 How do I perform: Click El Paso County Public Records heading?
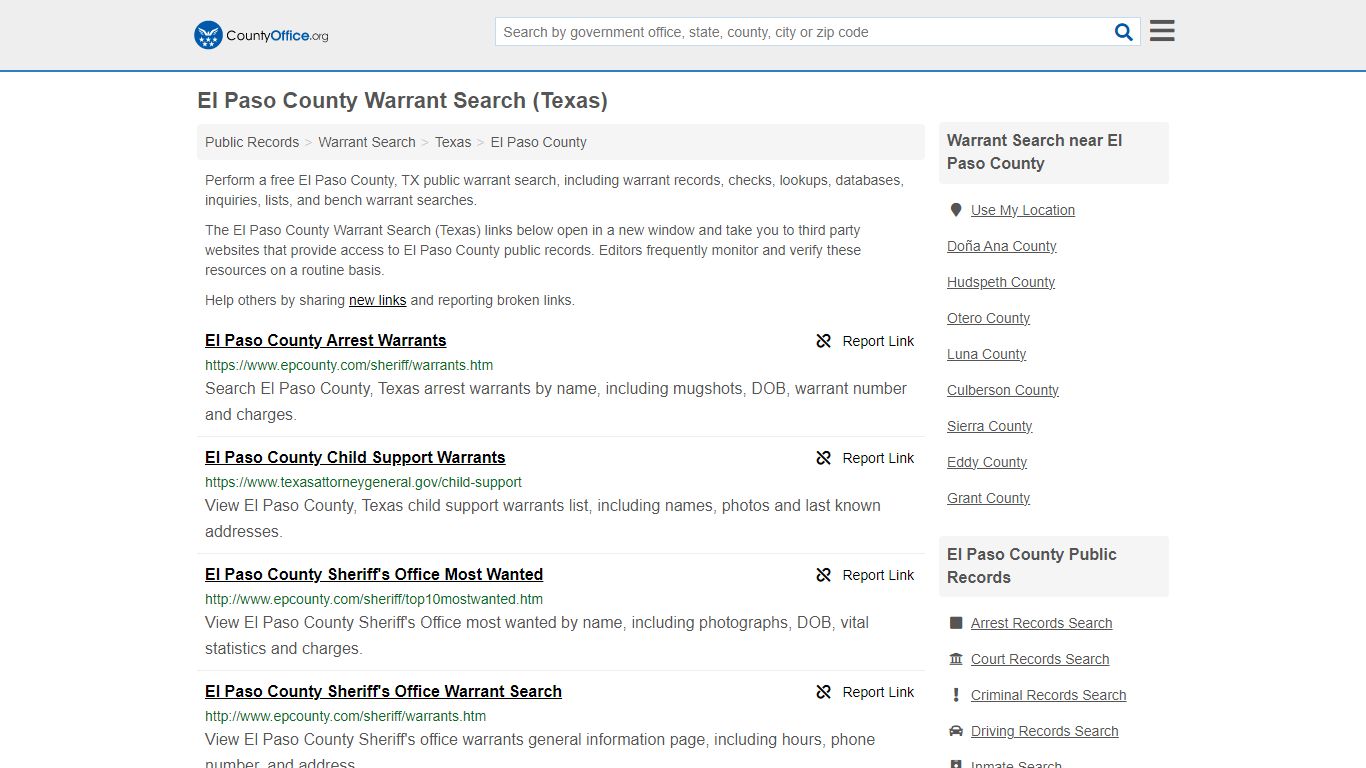tap(1032, 566)
